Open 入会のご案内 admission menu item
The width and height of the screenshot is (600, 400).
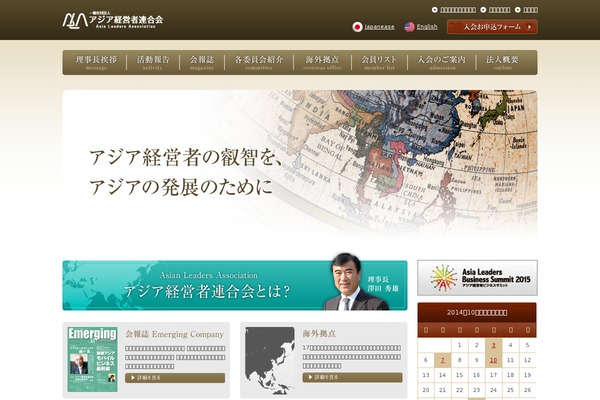tap(442, 62)
